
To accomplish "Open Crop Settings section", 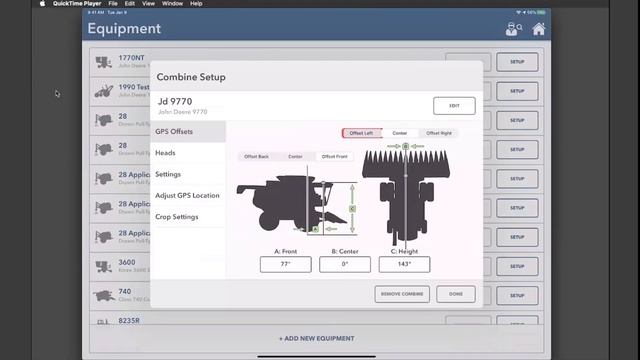I will pyautogui.click(x=188, y=217).
